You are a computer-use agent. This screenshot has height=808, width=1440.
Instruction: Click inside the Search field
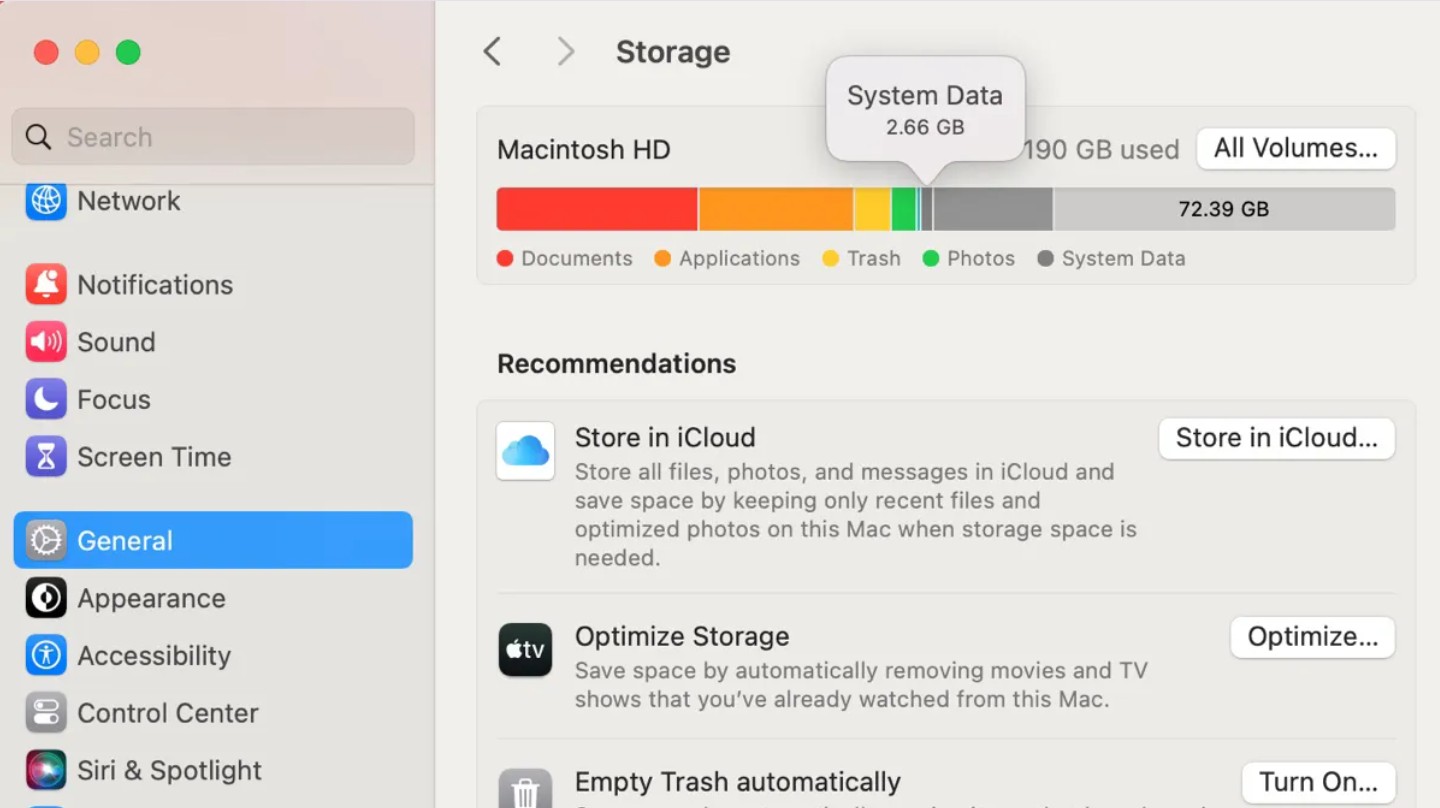(x=213, y=136)
